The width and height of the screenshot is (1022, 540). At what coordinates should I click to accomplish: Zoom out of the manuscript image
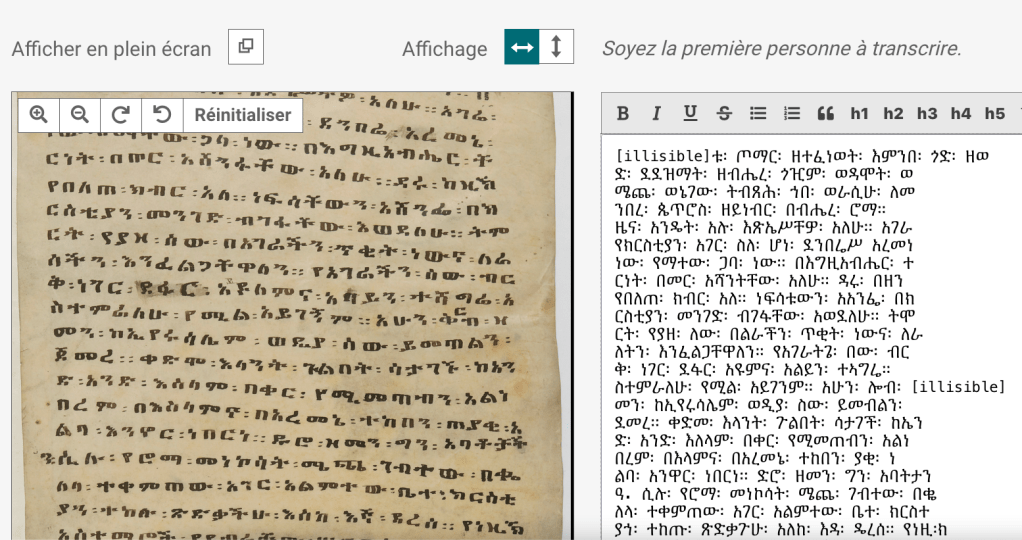[x=80, y=114]
